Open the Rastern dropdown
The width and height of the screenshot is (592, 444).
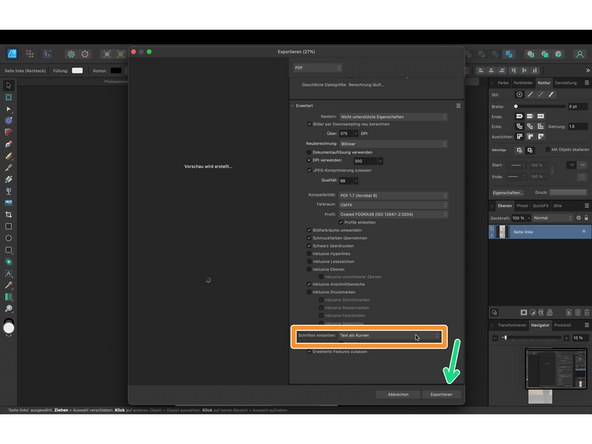pyautogui.click(x=393, y=117)
